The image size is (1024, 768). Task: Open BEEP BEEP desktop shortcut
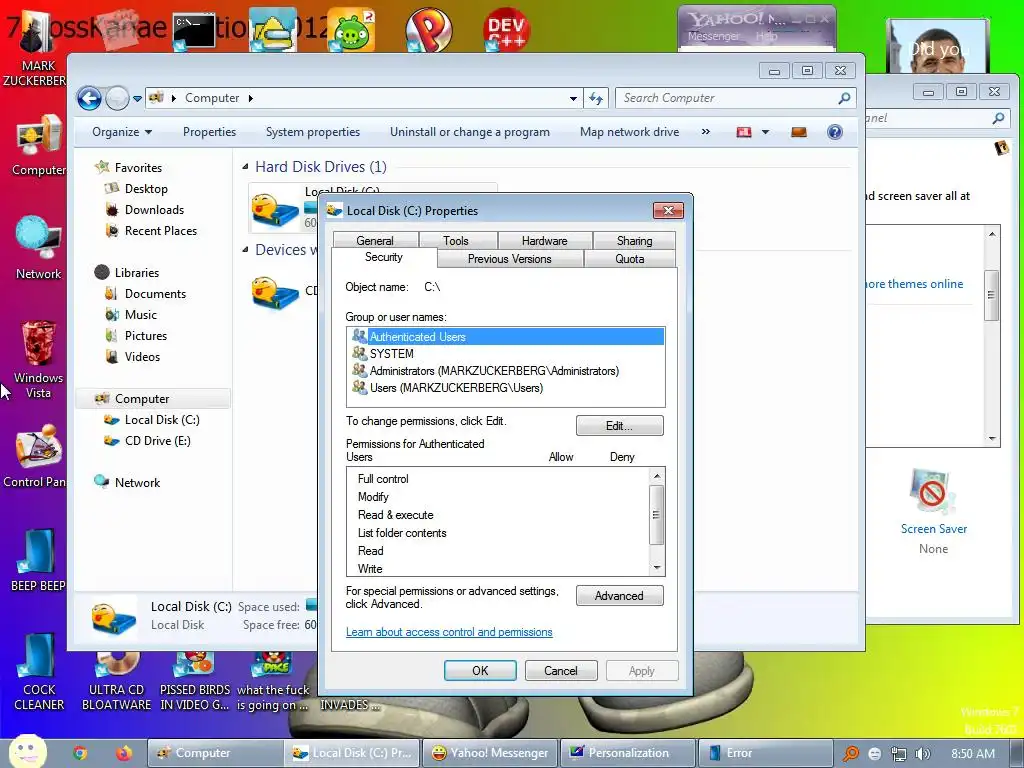[x=38, y=560]
